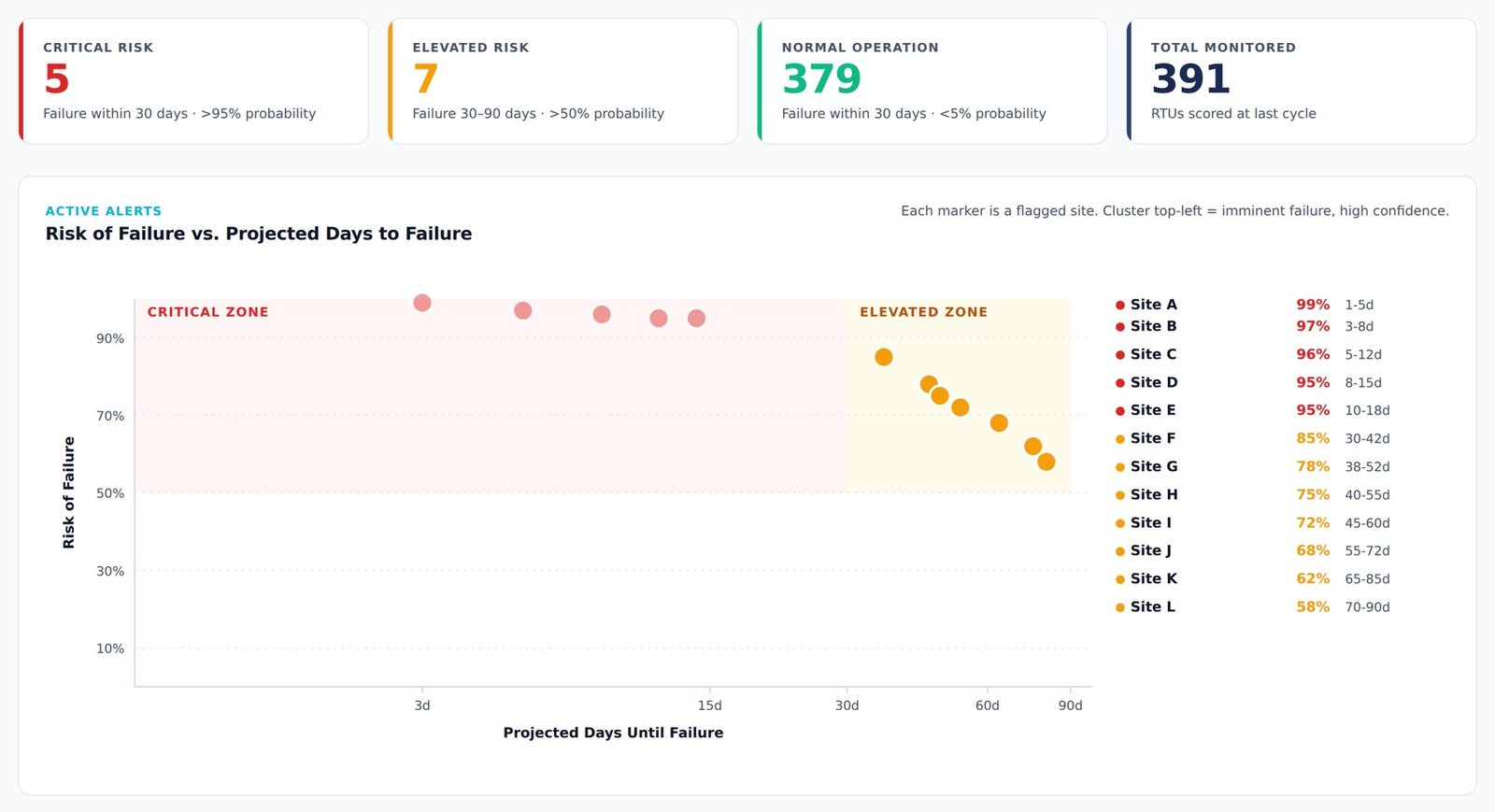Screen dimensions: 1495x812
Task: Pick the 96% risk marker in the critical zone
Action: pos(602,314)
